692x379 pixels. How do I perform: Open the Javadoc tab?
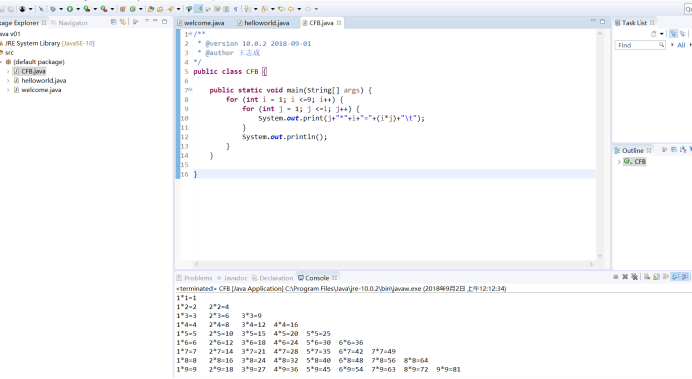(232, 278)
